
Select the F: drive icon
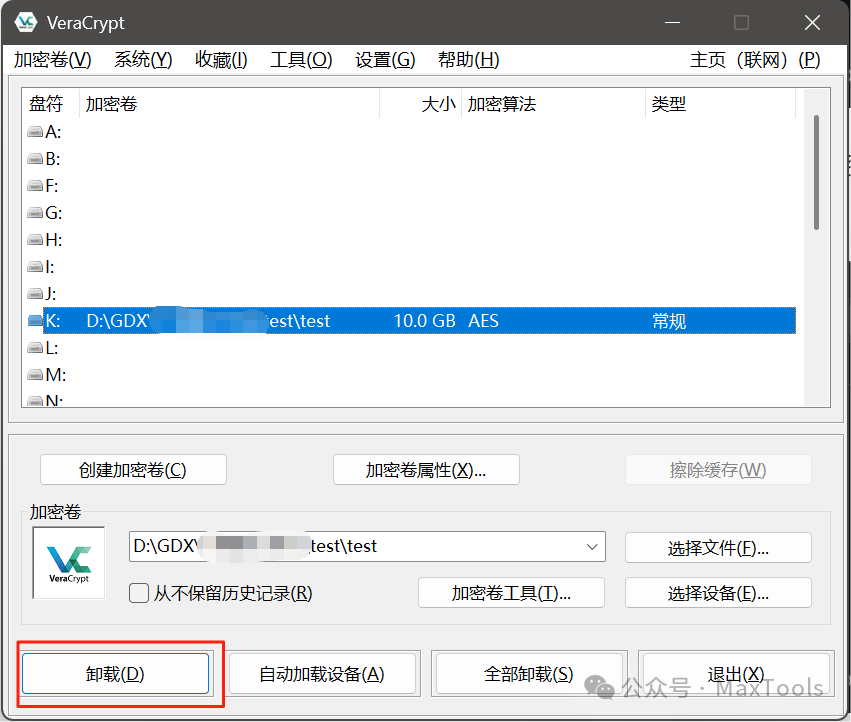[35, 186]
